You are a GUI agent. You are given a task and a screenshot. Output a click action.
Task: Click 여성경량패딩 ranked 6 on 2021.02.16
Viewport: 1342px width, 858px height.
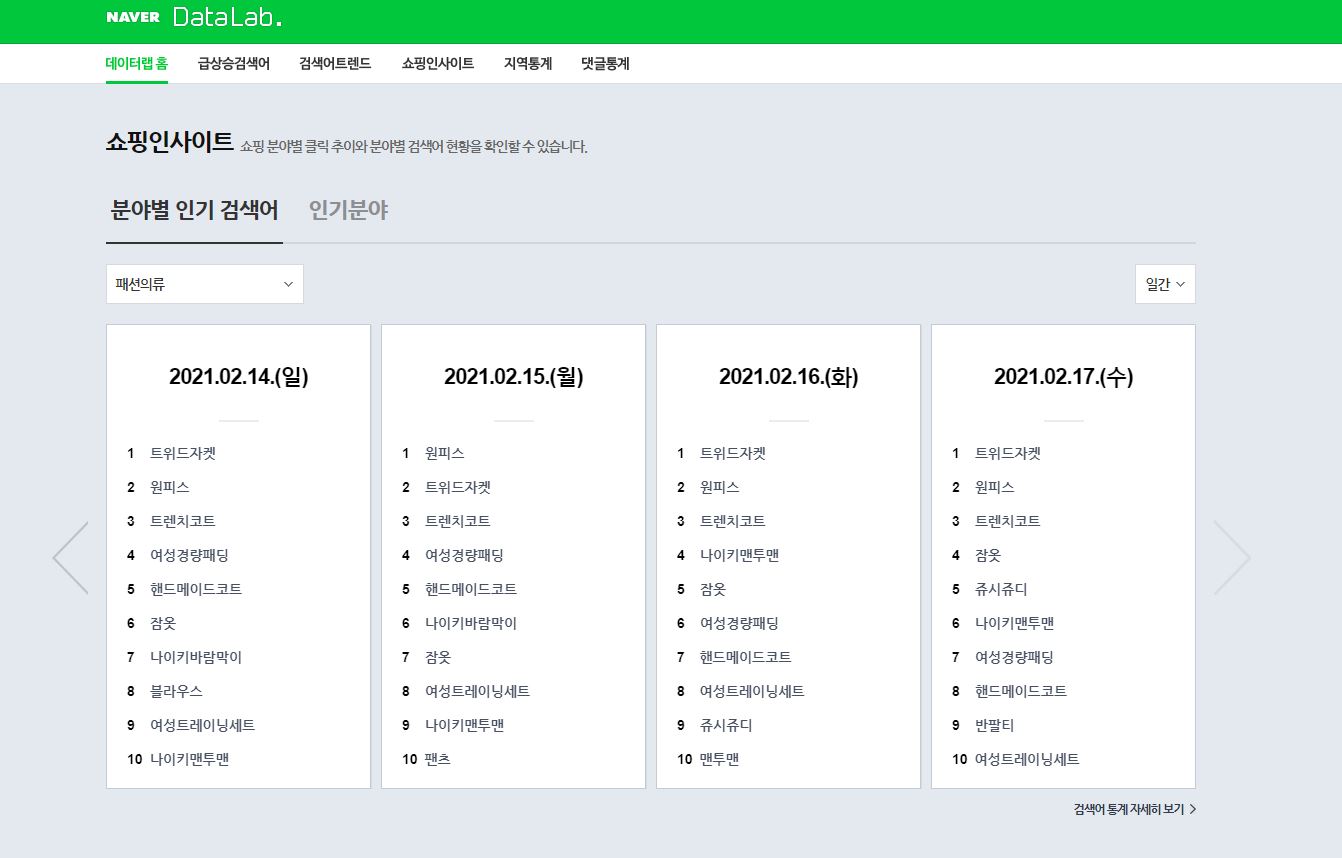click(x=739, y=623)
